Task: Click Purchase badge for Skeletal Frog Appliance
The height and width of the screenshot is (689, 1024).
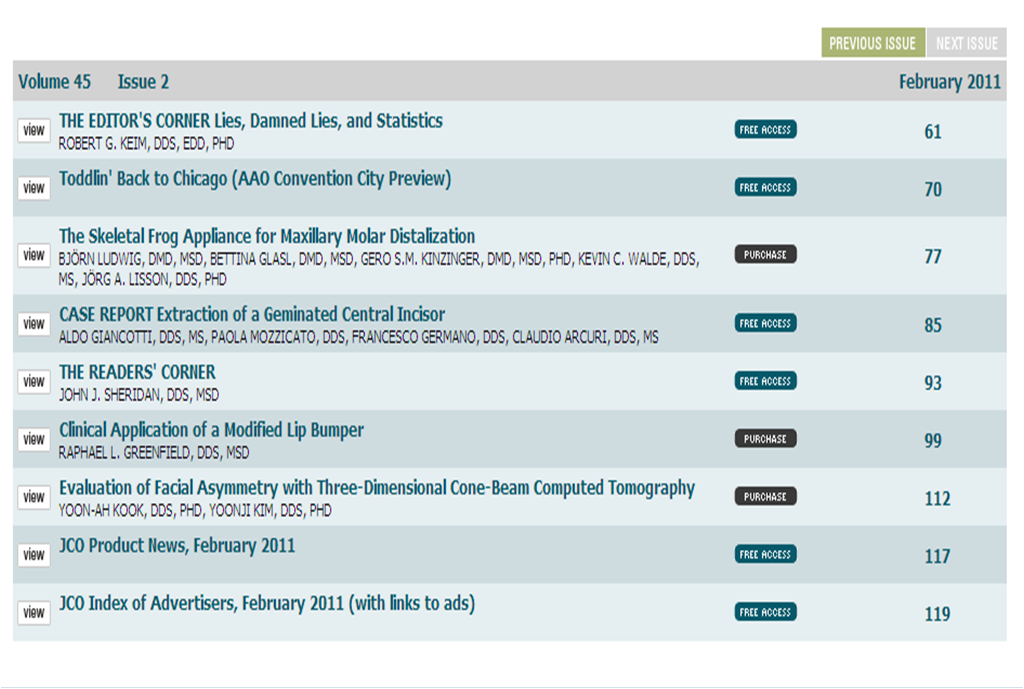Action: (765, 255)
